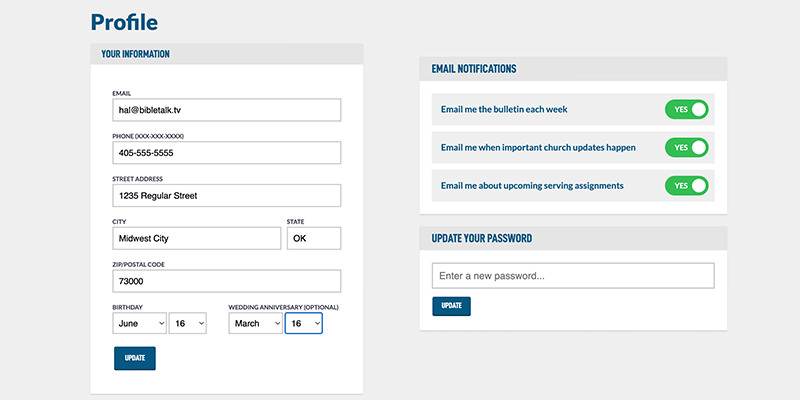This screenshot has height=400, width=800.
Task: Click the Your Information panel header
Action: pos(227,54)
